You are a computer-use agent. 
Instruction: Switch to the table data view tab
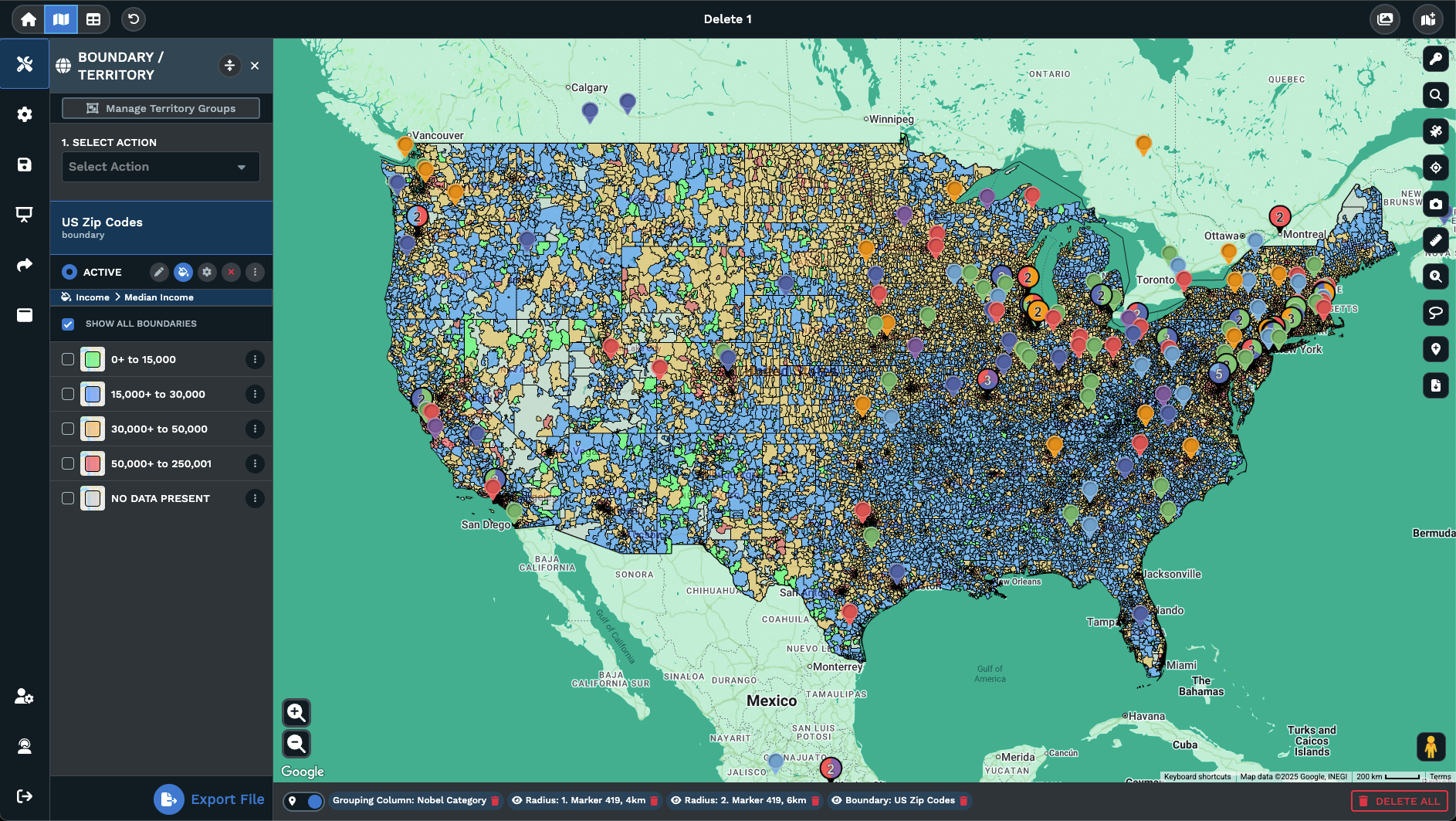click(x=93, y=19)
